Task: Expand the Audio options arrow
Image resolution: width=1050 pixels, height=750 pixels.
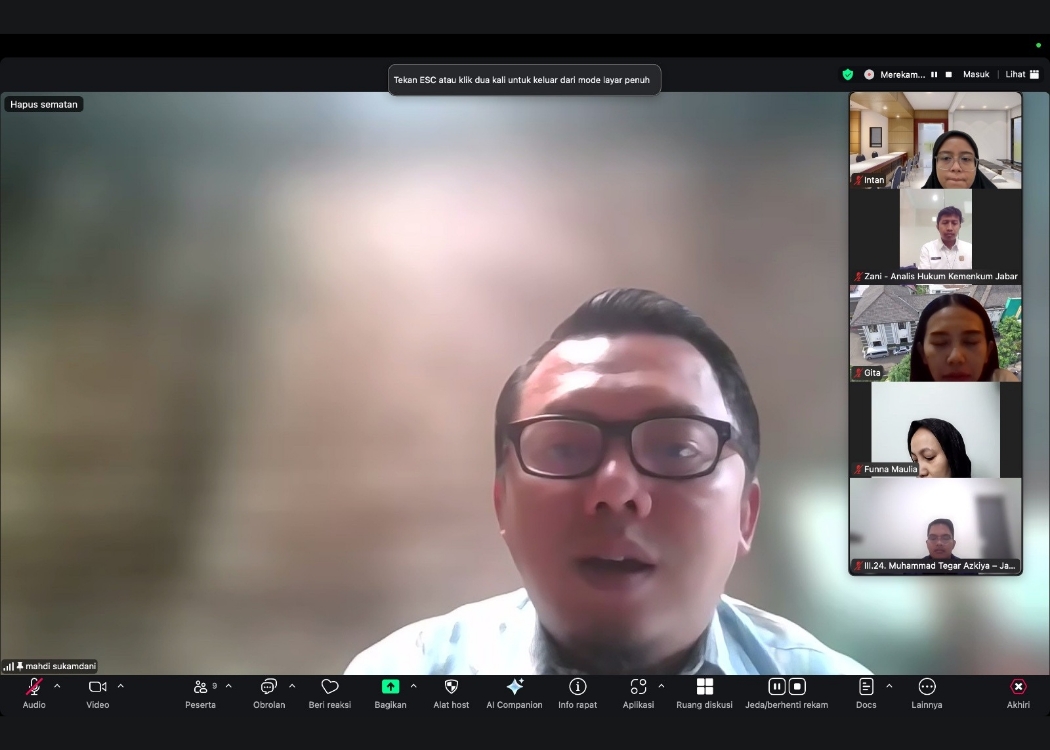Action: click(57, 686)
